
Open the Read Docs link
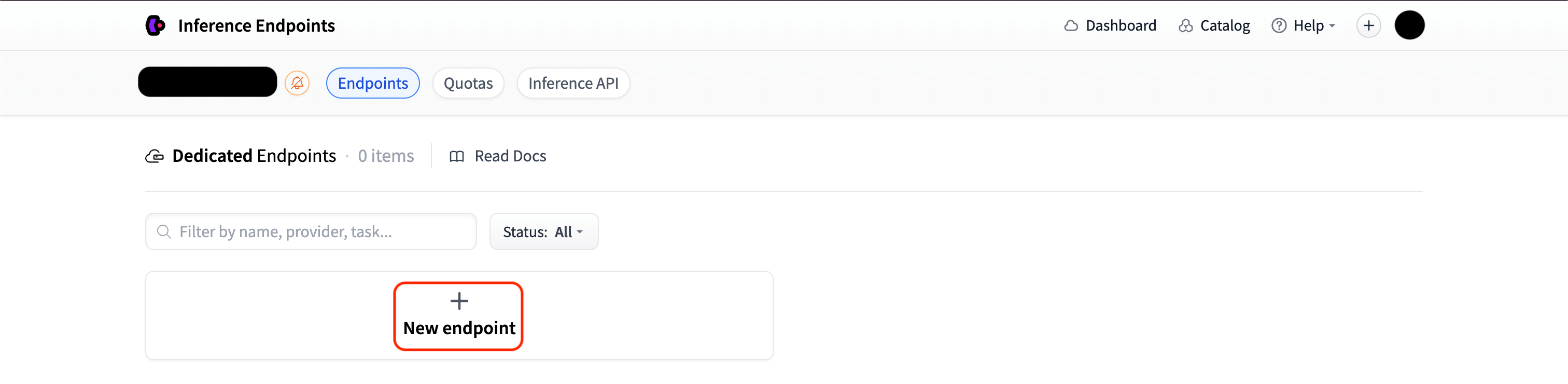(510, 156)
